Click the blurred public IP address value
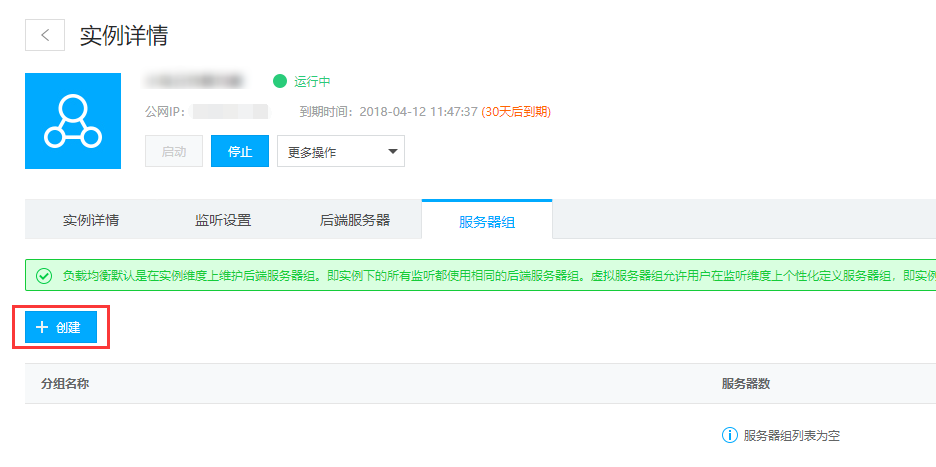Image resolution: width=936 pixels, height=467 pixels. pos(230,112)
